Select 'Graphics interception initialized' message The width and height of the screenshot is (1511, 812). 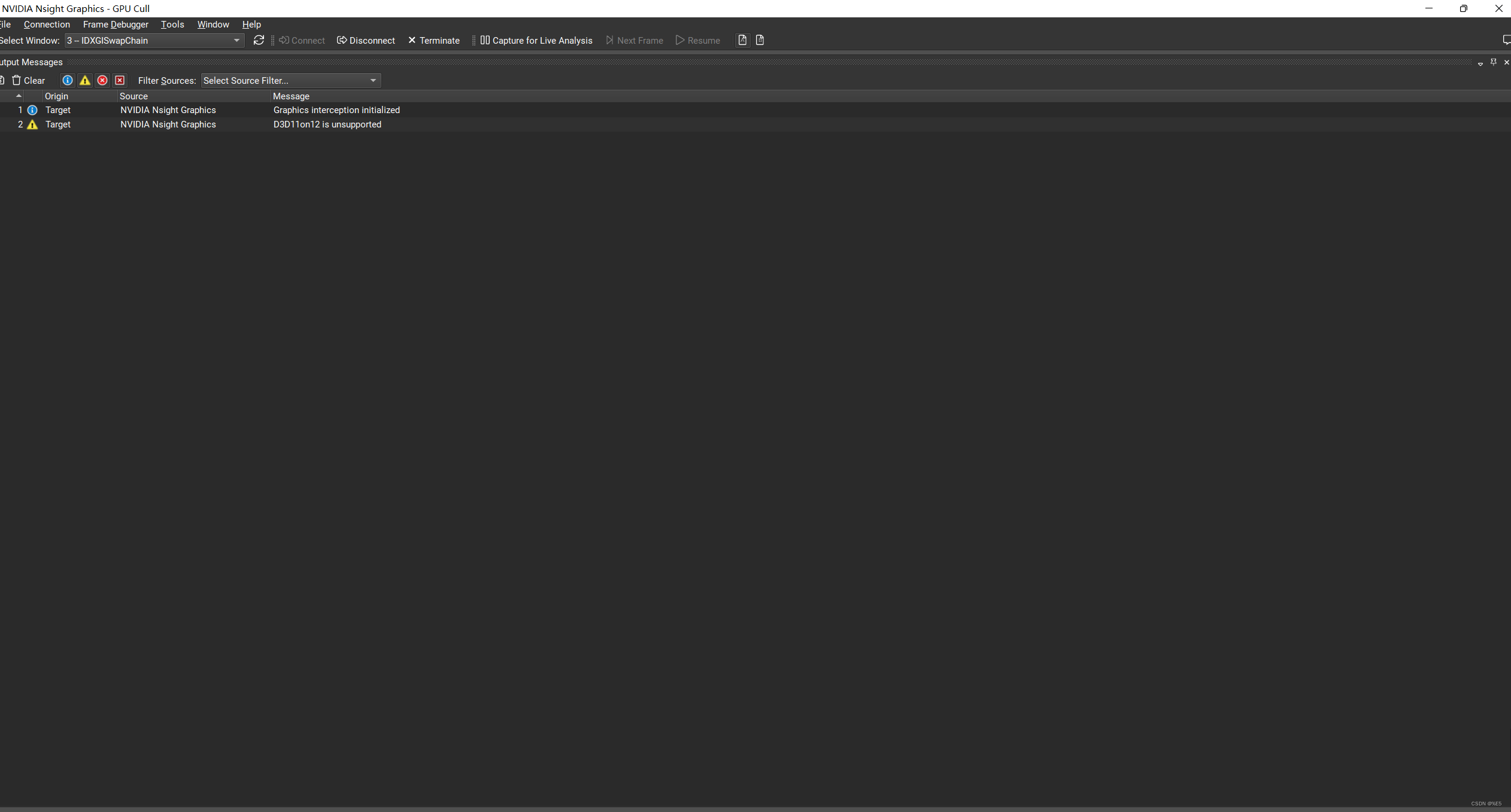[336, 110]
